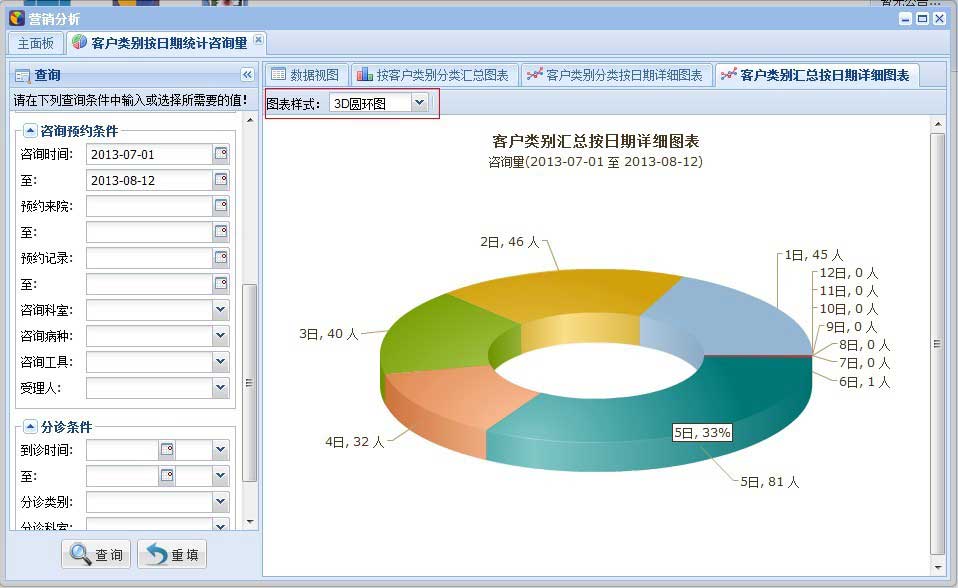This screenshot has height=588, width=958.
Task: Click scroll-up arrow of query panel scrollbar
Action: [249, 120]
